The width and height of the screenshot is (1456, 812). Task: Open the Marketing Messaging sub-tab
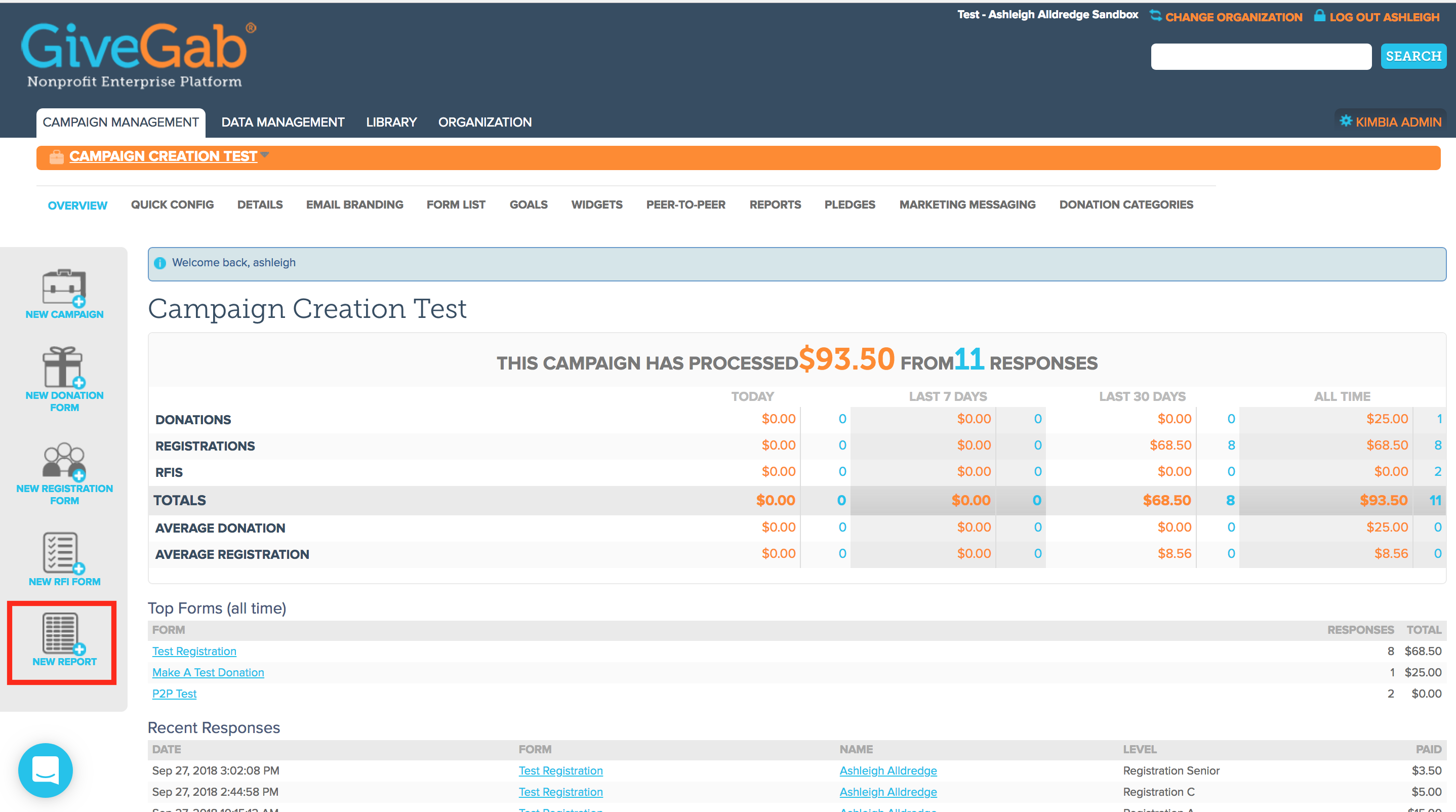[x=967, y=205]
